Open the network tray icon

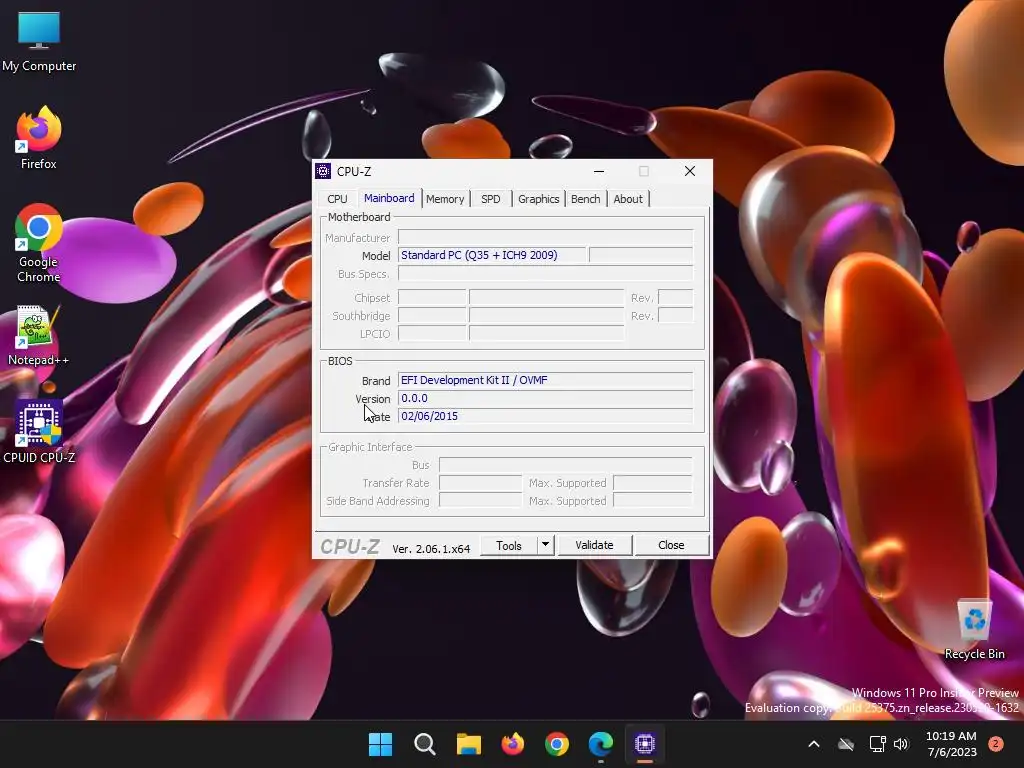click(877, 744)
